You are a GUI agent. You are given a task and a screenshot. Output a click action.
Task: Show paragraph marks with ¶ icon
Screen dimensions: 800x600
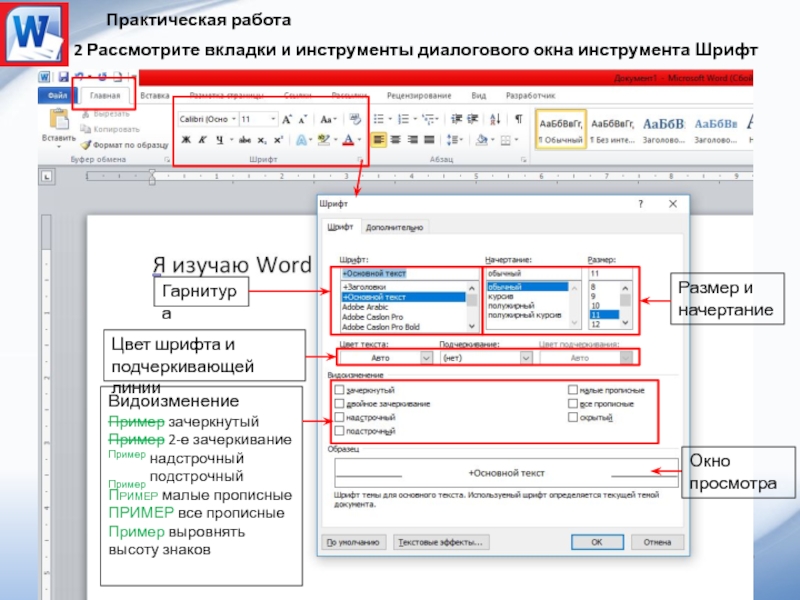[x=518, y=118]
